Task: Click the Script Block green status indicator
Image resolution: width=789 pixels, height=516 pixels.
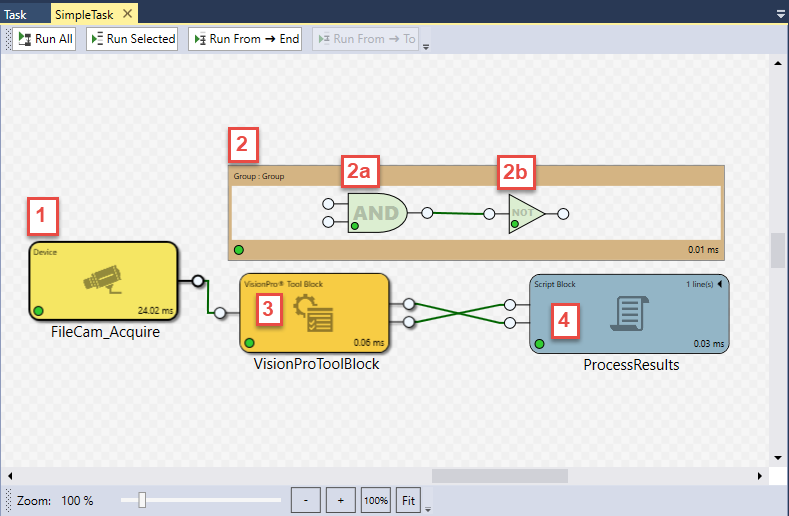Action: point(539,344)
